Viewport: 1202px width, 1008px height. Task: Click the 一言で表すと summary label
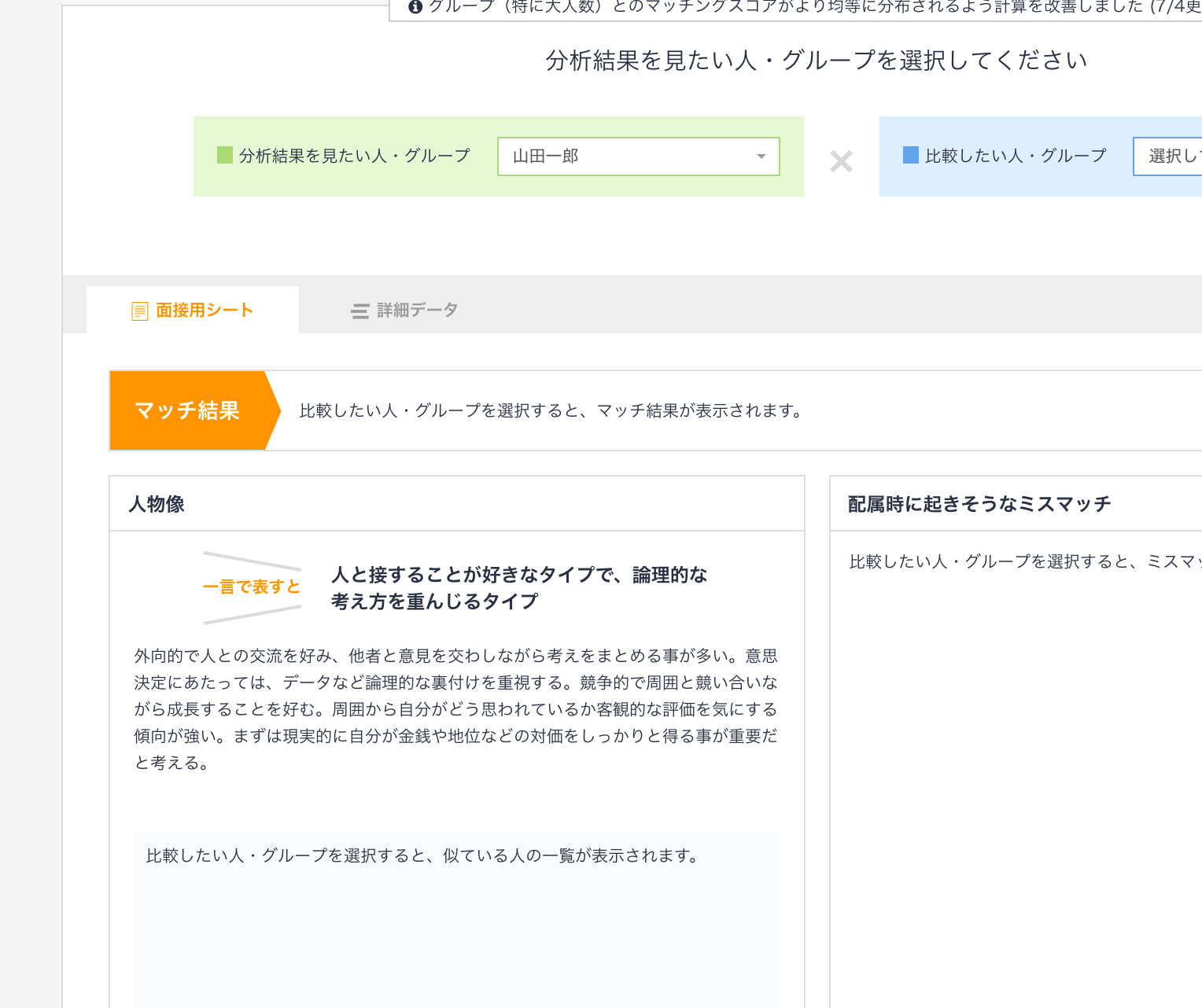tap(252, 587)
